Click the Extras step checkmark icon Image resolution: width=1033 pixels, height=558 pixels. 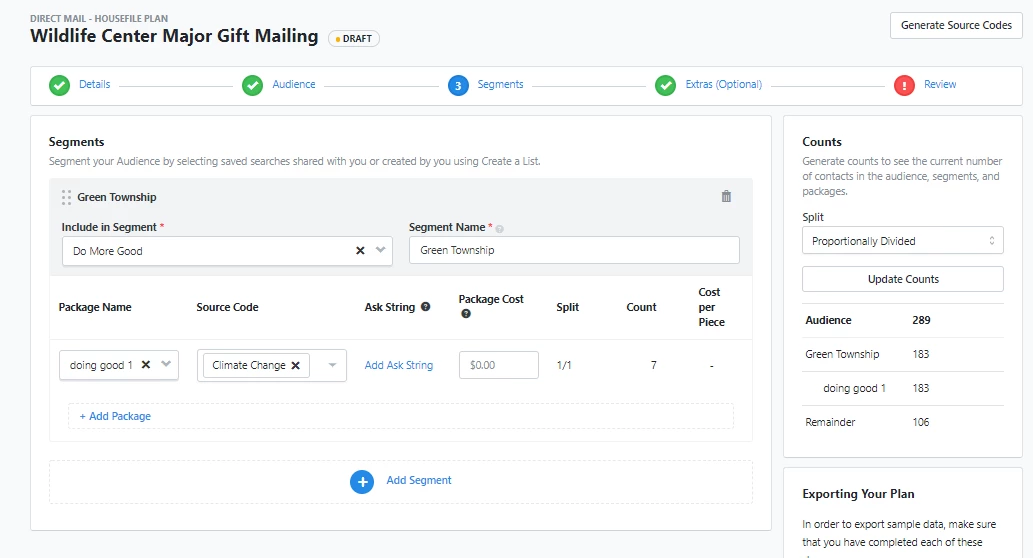coord(665,85)
